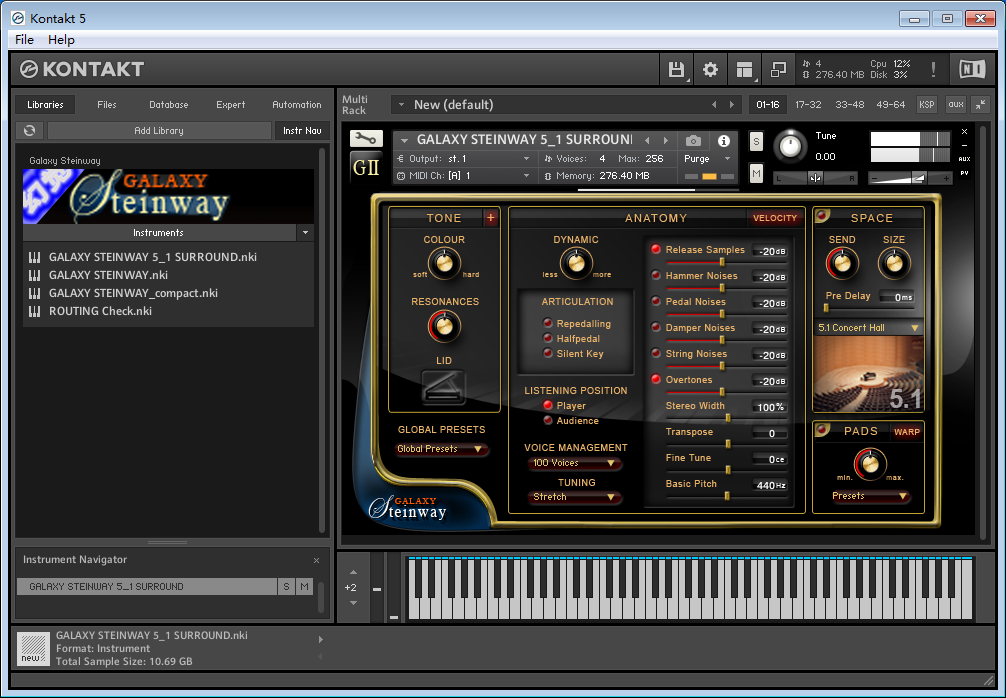The width and height of the screenshot is (1006, 698).
Task: Click the piano LID icon
Action: coord(443,387)
